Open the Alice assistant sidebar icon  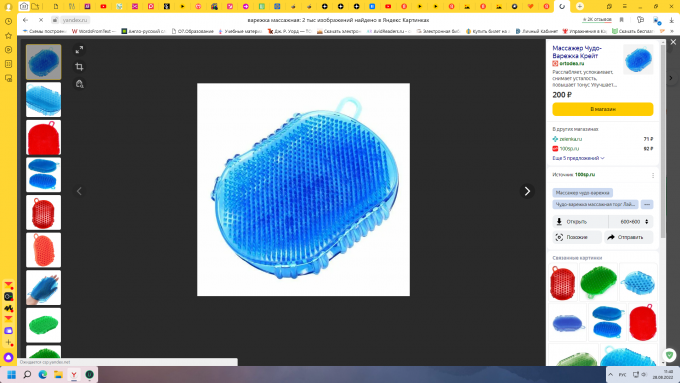click(8, 357)
